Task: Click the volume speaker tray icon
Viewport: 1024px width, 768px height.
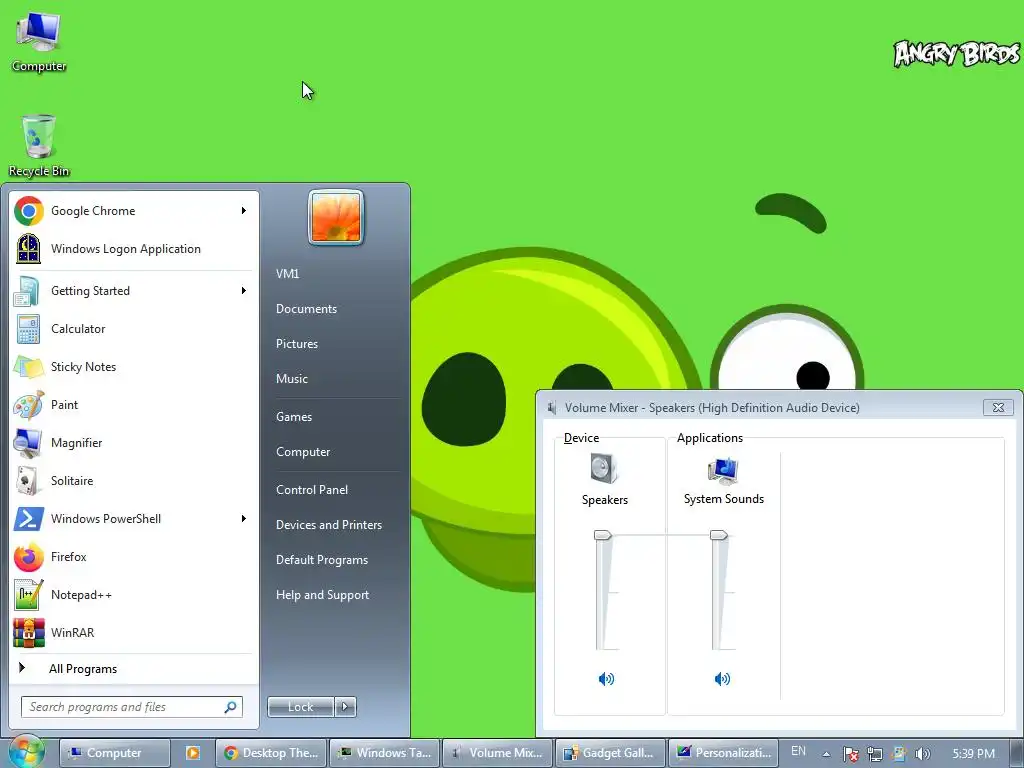Action: pyautogui.click(x=923, y=754)
